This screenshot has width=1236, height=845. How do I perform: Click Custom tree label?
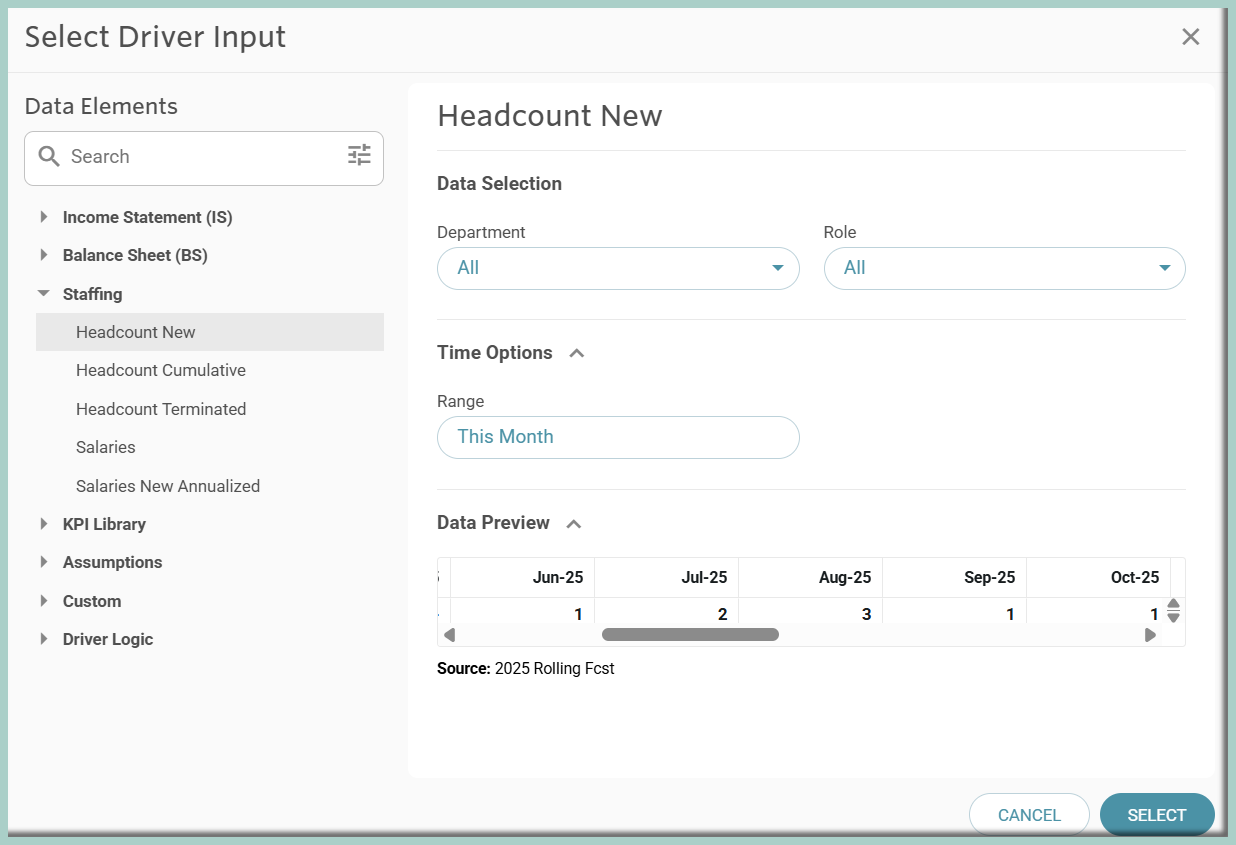[92, 601]
